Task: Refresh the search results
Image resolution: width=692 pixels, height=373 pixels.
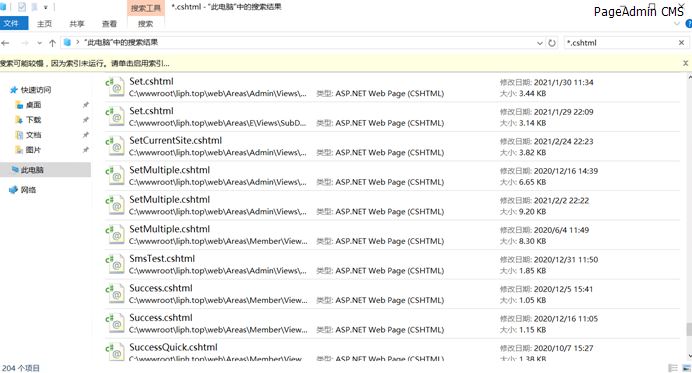Action: pos(552,43)
